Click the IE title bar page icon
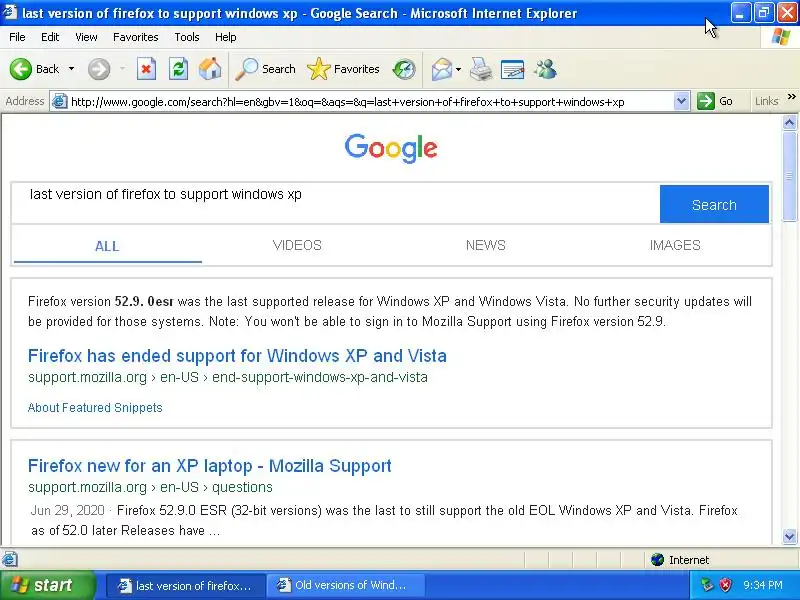This screenshot has width=800, height=600. pyautogui.click(x=10, y=12)
